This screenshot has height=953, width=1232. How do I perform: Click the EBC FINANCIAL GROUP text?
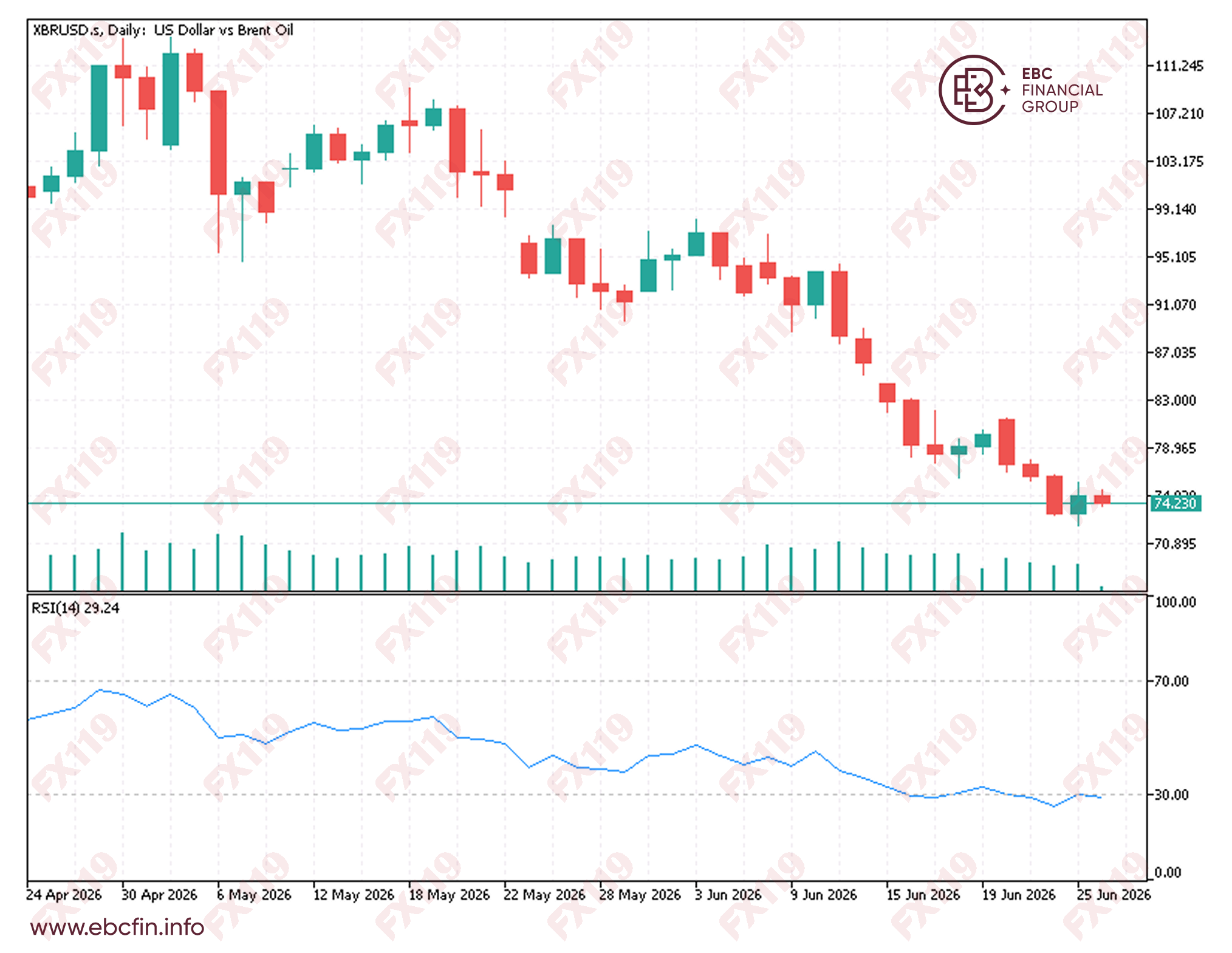(x=1061, y=90)
